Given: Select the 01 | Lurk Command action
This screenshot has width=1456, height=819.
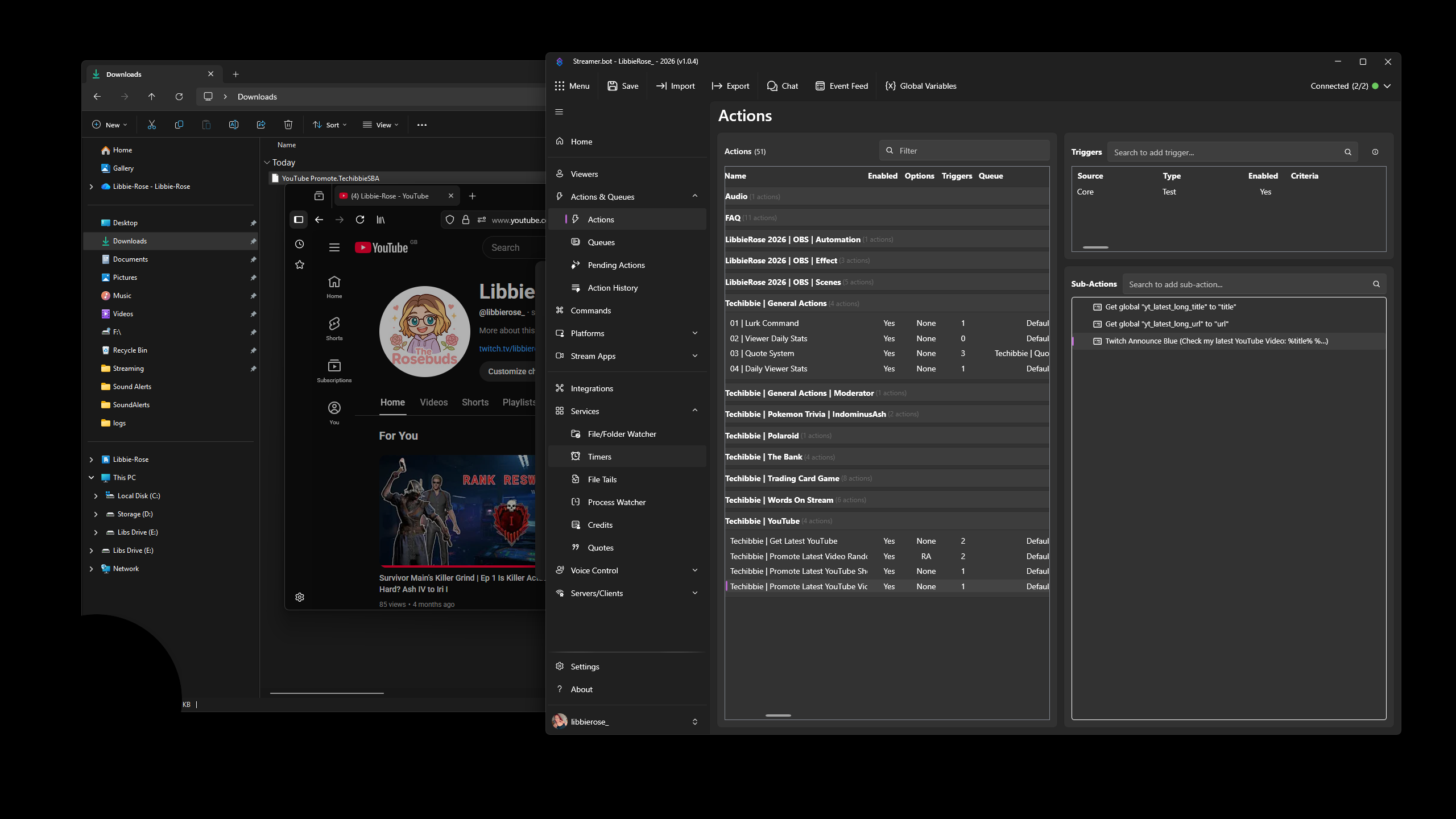Looking at the screenshot, I should pos(887,323).
